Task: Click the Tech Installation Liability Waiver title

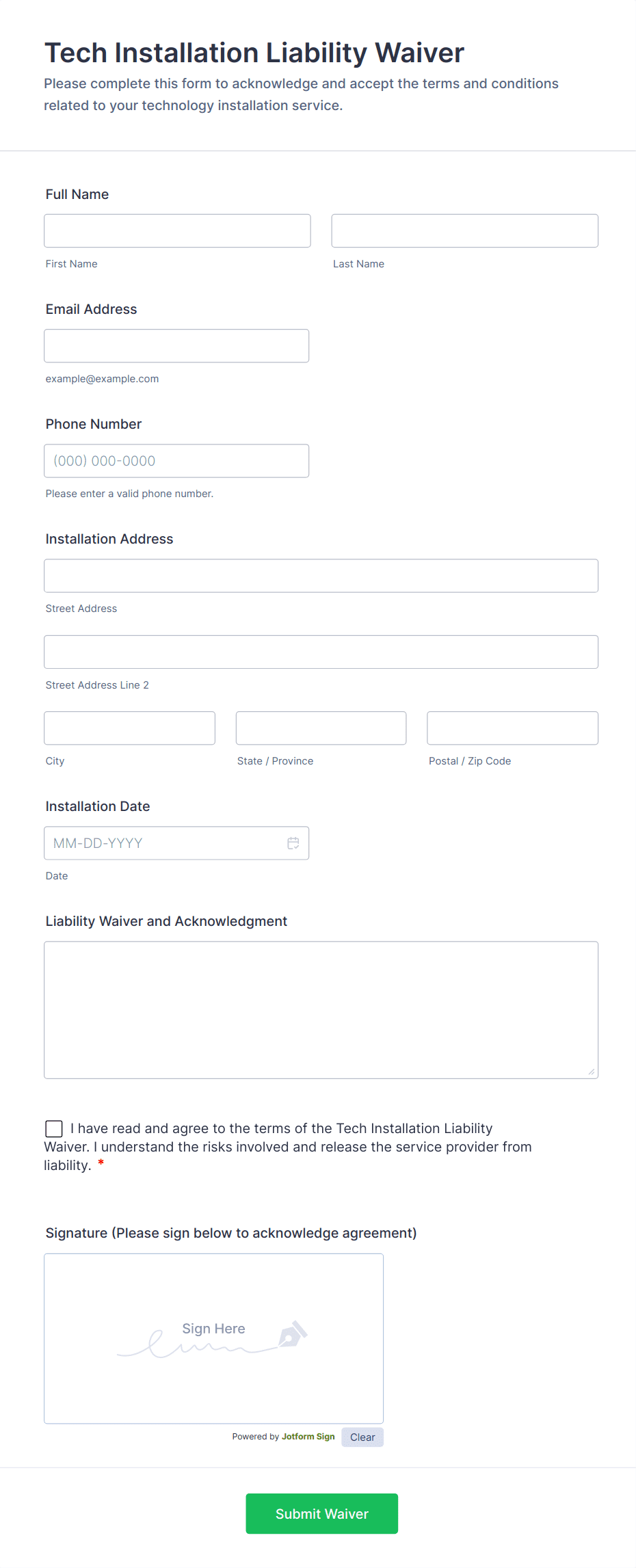Action: coord(254,52)
